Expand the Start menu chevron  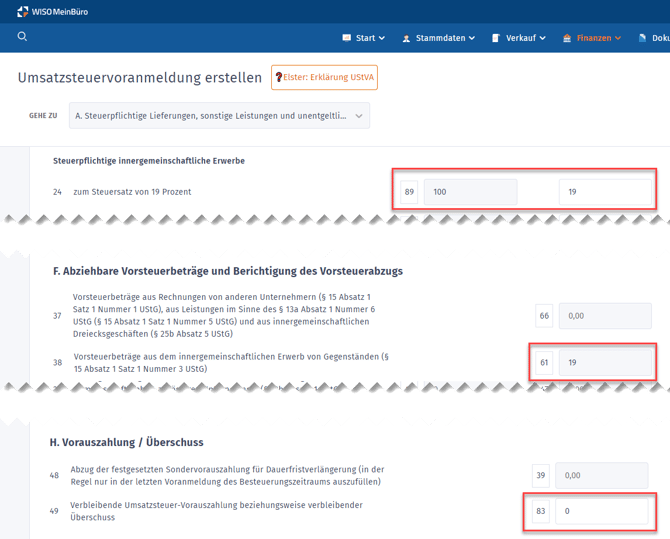click(382, 38)
